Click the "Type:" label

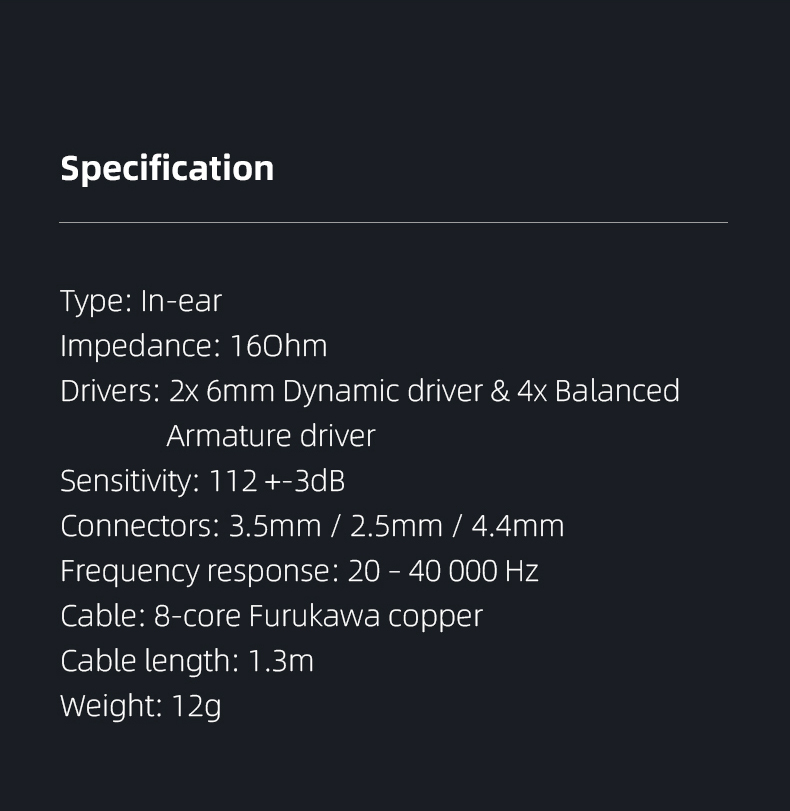[x=95, y=301]
